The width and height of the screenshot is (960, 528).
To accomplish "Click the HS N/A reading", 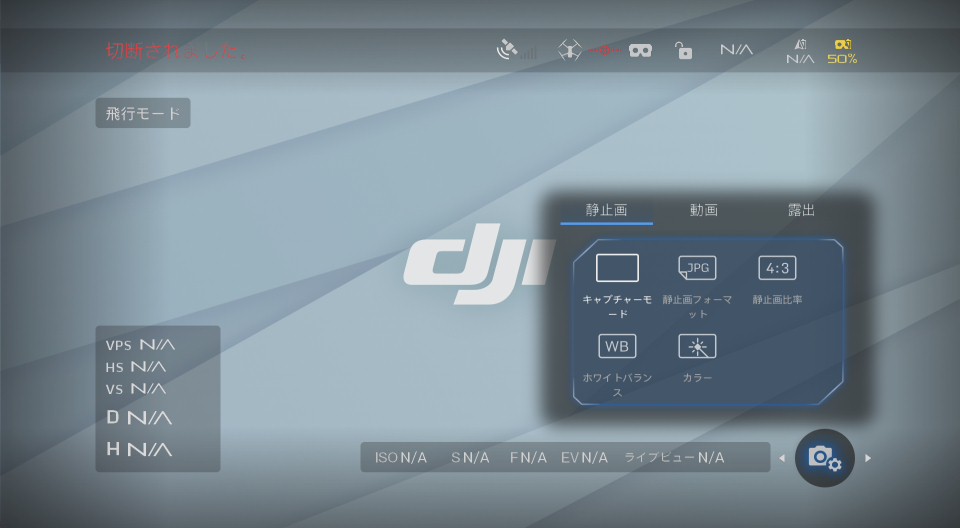I will click(136, 367).
